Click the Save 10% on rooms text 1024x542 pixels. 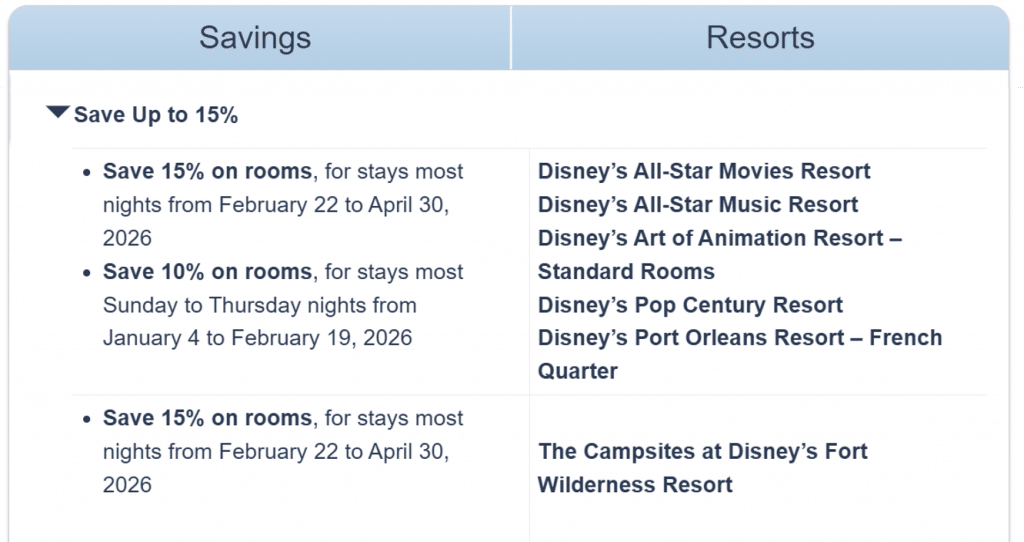[207, 272]
